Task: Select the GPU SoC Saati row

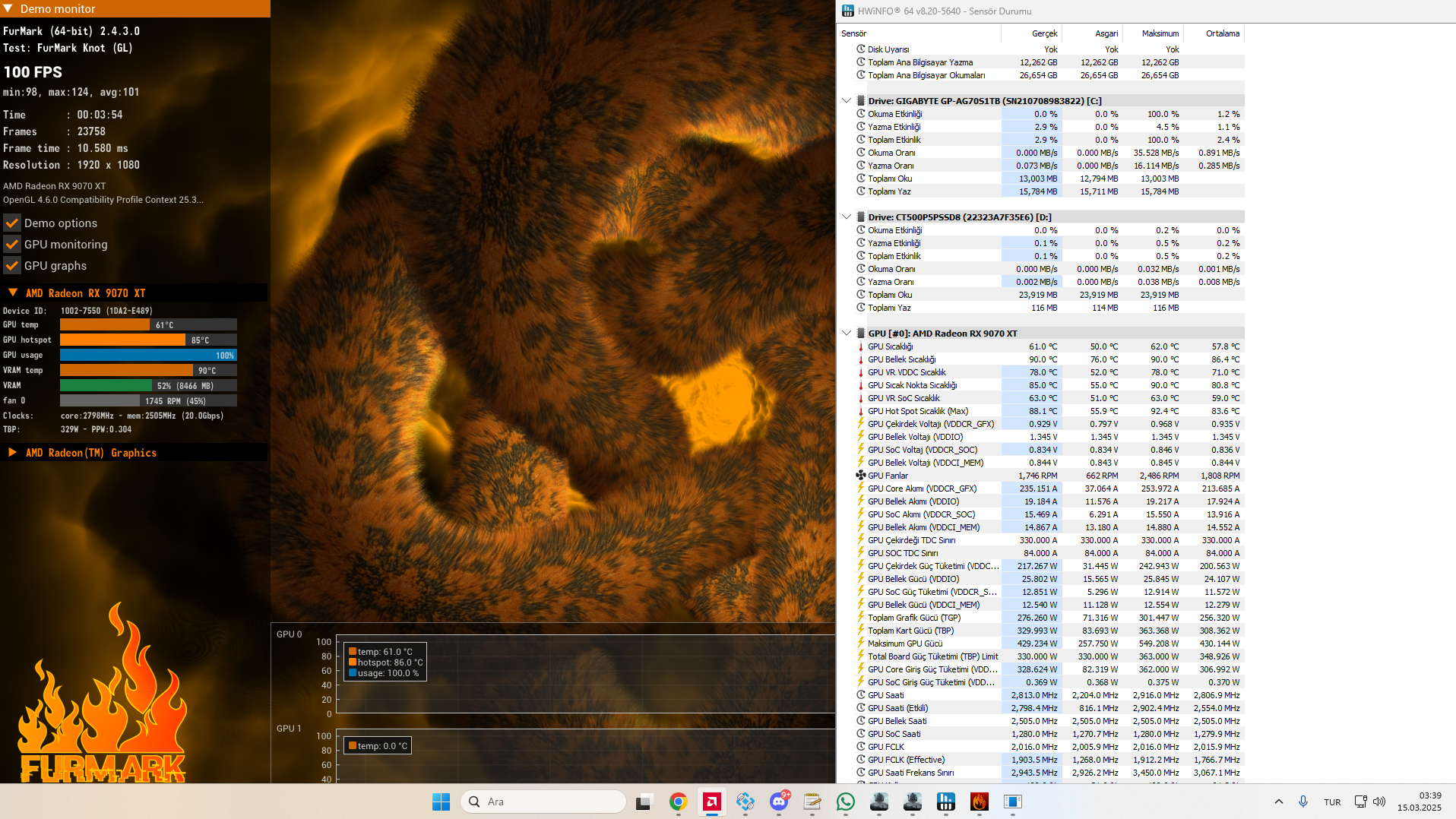Action: (x=1041, y=734)
